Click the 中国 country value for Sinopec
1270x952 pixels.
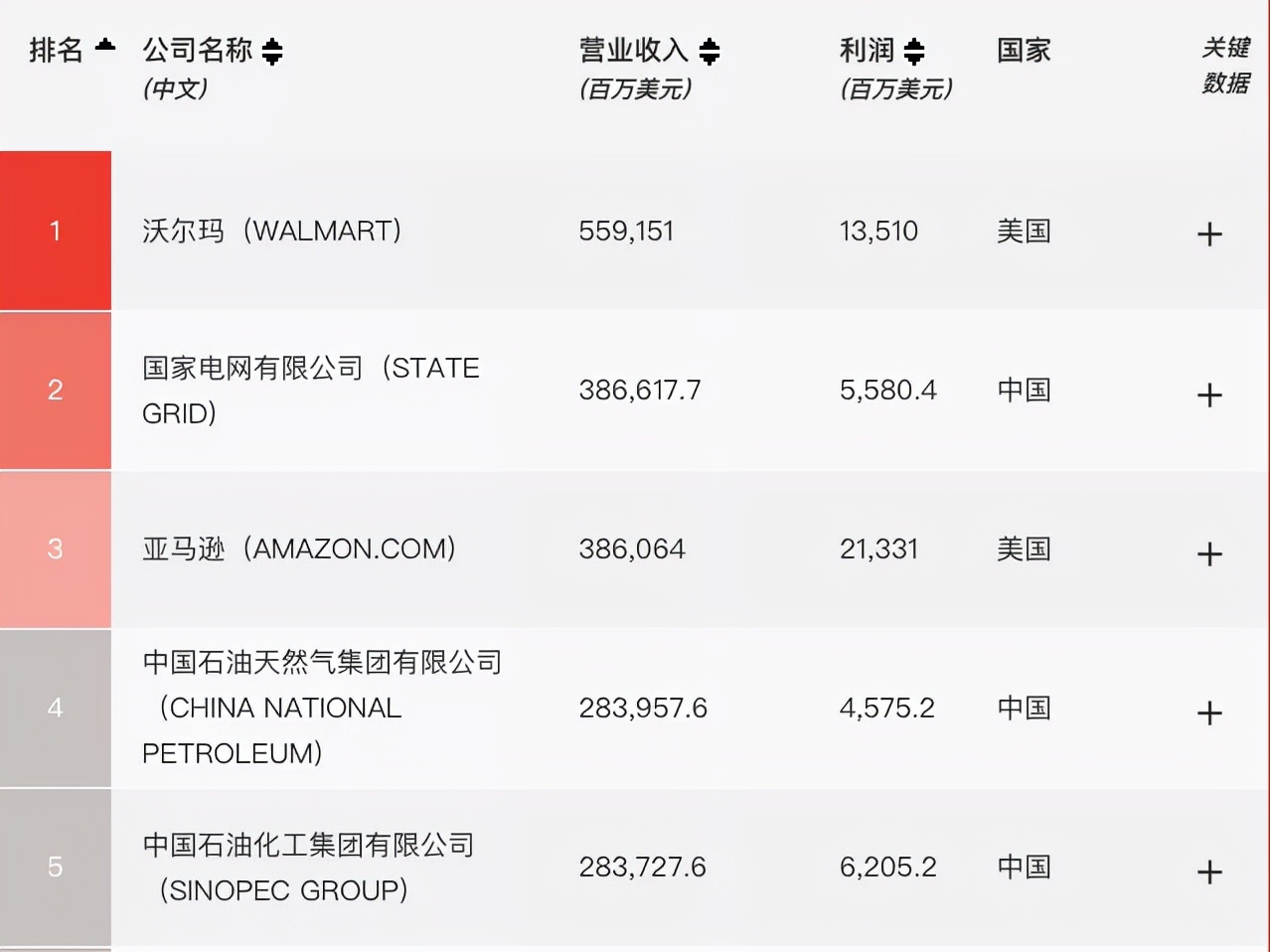tap(1023, 867)
